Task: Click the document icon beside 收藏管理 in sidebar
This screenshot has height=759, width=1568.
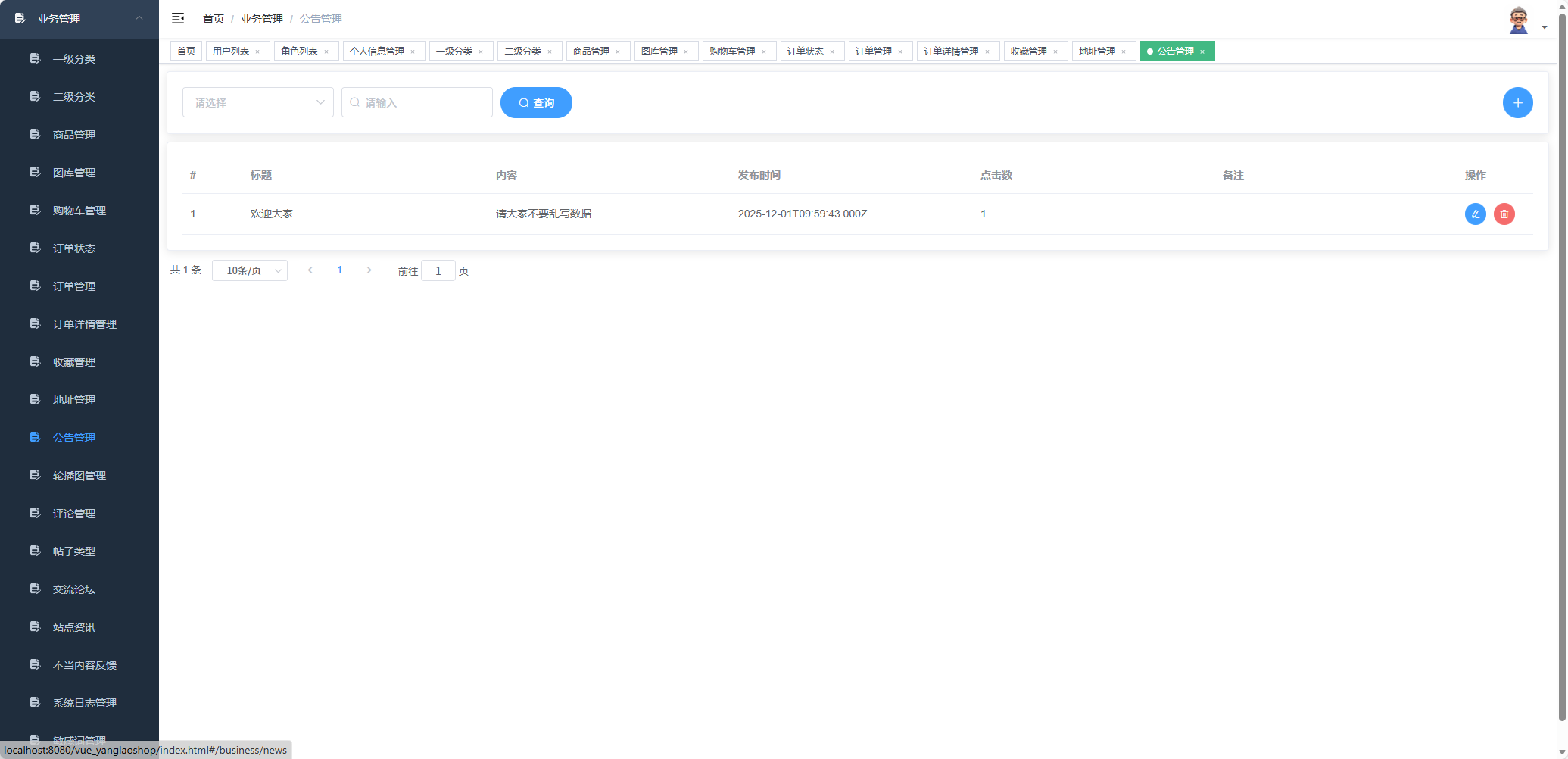Action: tap(35, 361)
